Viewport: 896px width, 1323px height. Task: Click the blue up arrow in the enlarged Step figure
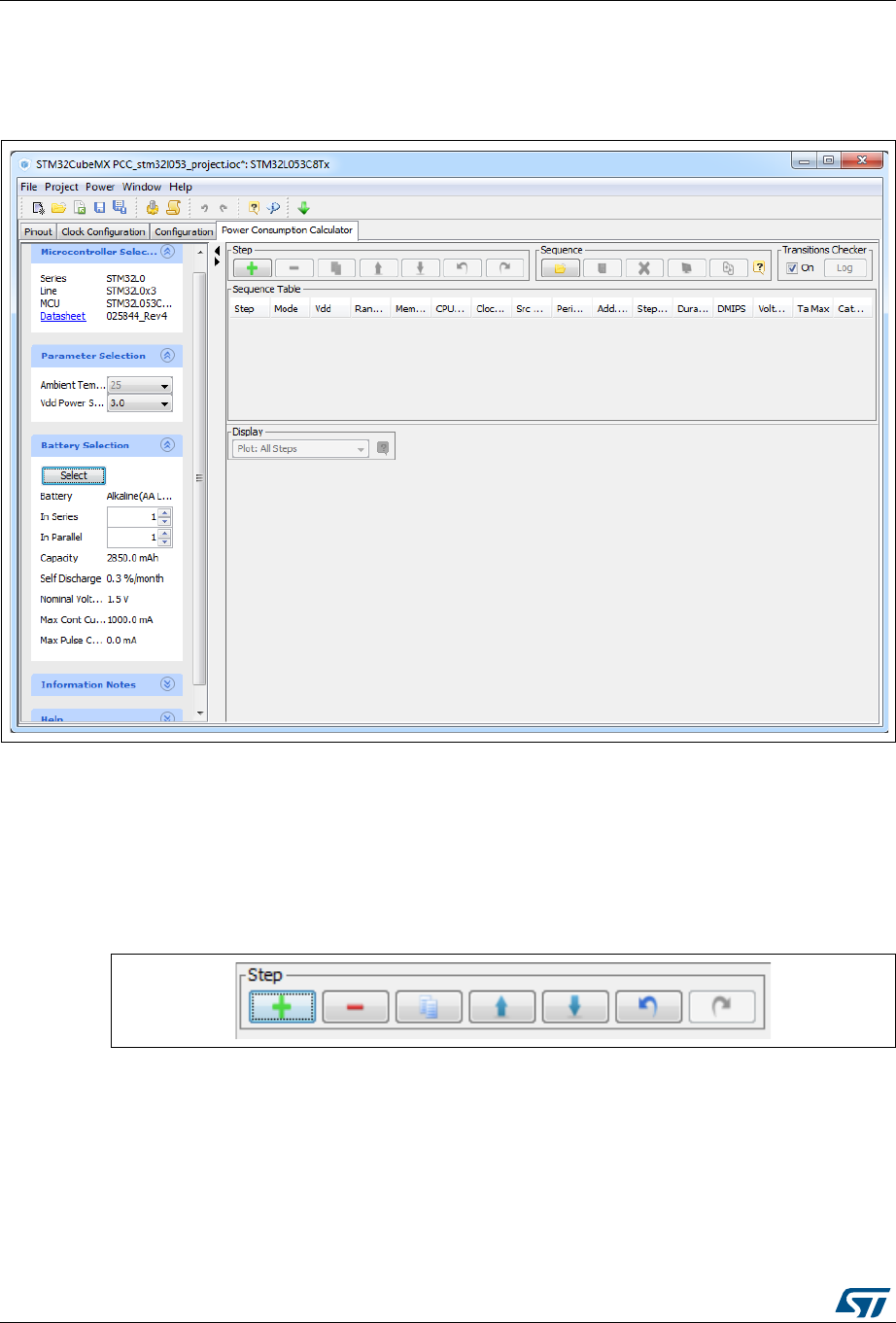pyautogui.click(x=501, y=1007)
